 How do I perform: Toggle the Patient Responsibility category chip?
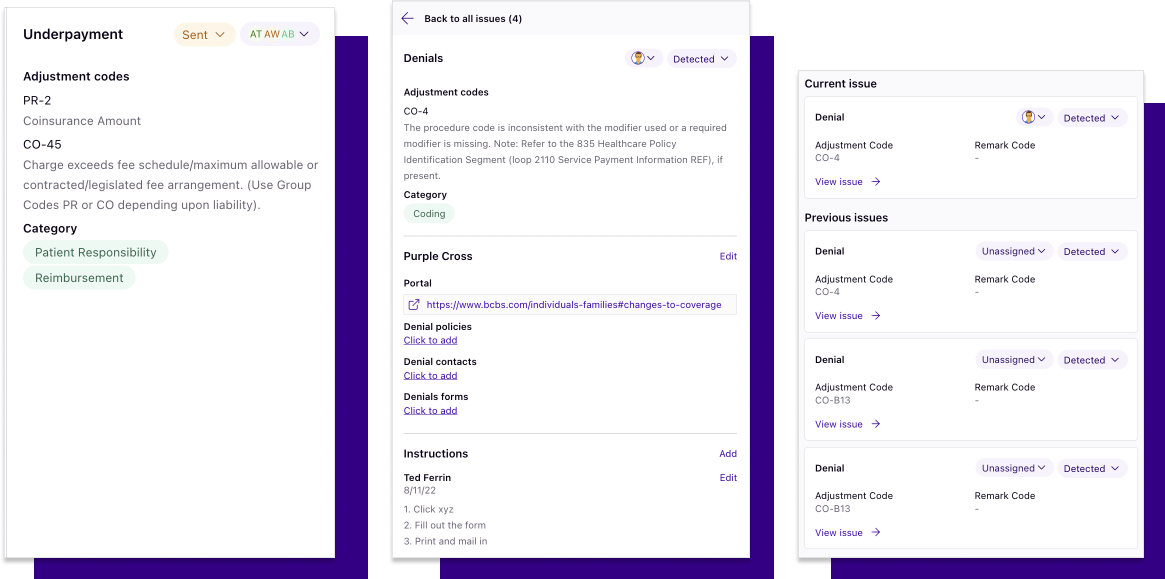click(x=95, y=252)
